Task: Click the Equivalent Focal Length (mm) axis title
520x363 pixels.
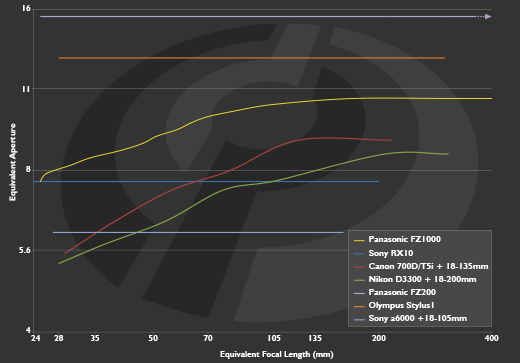Action: point(277,354)
